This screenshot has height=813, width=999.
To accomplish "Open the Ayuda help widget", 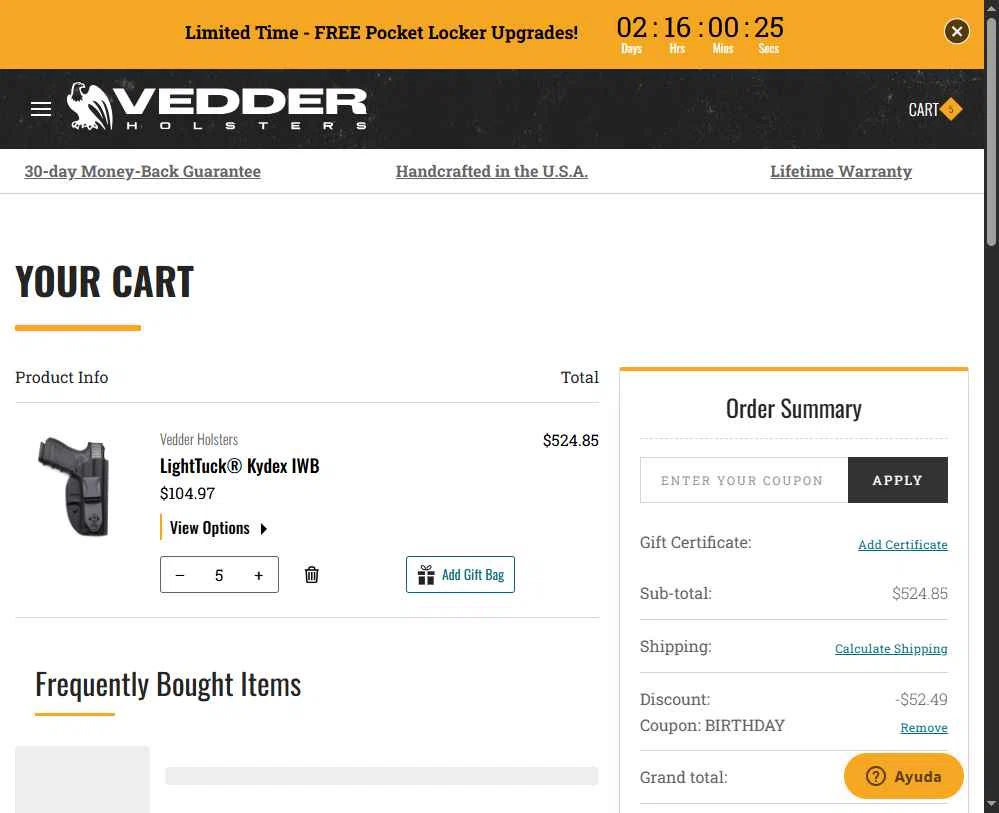I will coord(903,776).
